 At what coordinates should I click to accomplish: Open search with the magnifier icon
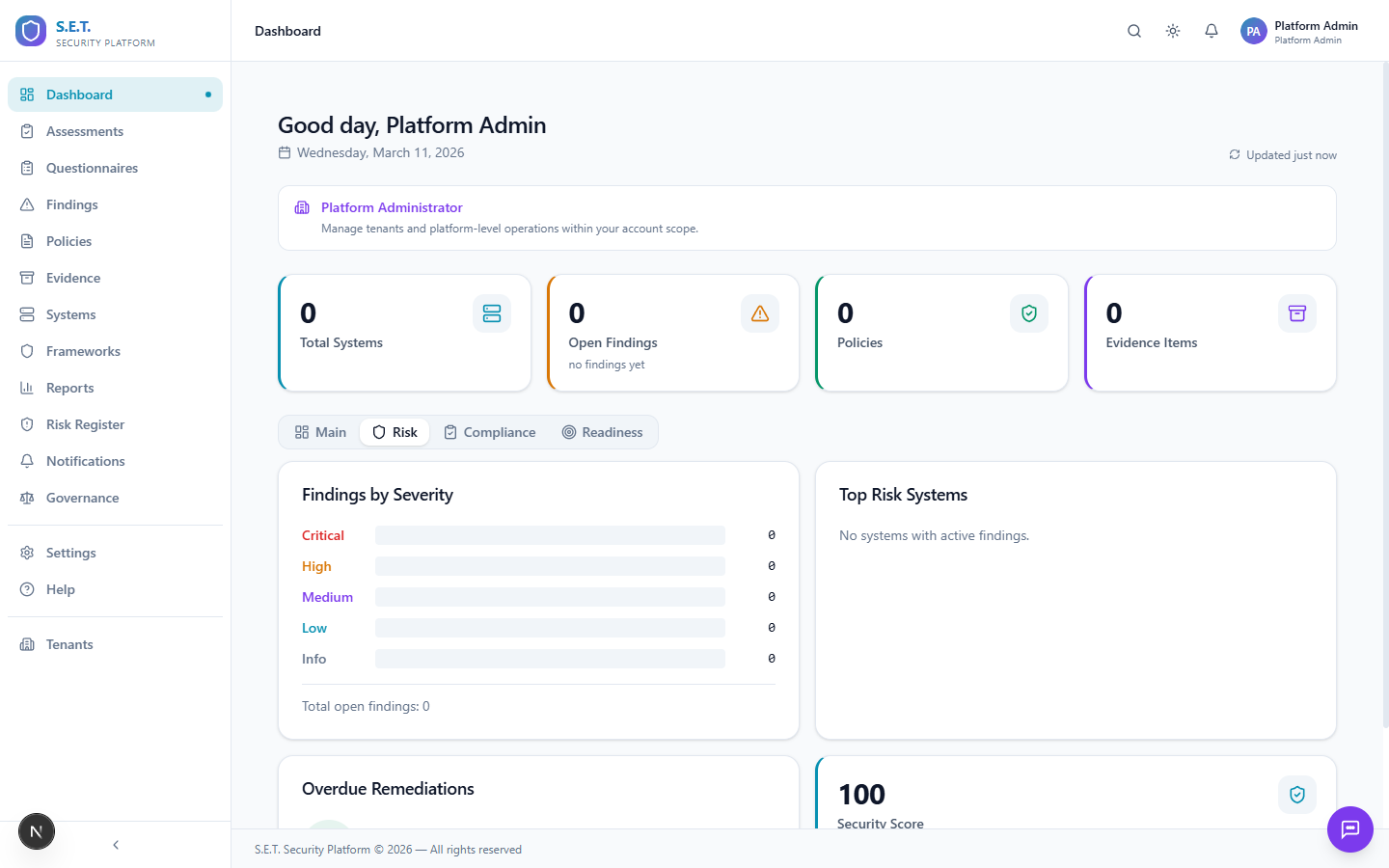(x=1134, y=31)
